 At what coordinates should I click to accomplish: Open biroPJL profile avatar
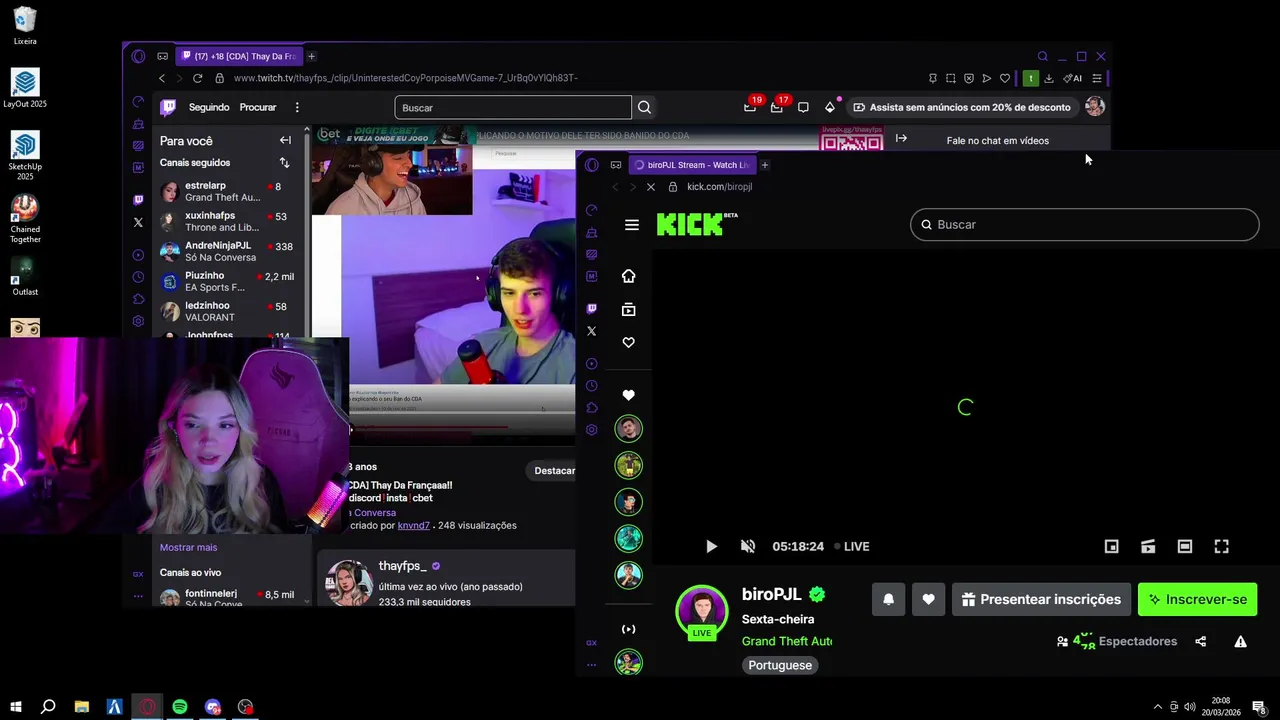pyautogui.click(x=702, y=610)
